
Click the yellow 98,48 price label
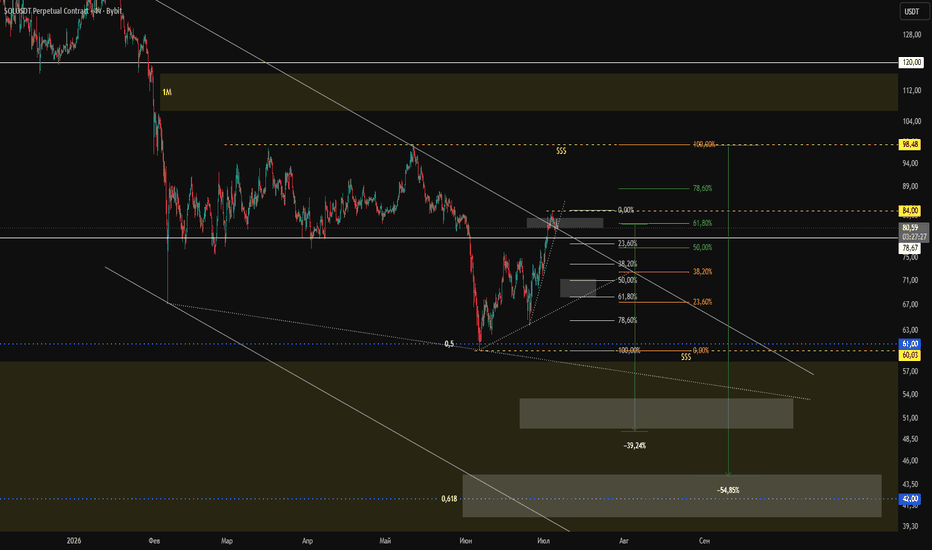click(x=910, y=144)
